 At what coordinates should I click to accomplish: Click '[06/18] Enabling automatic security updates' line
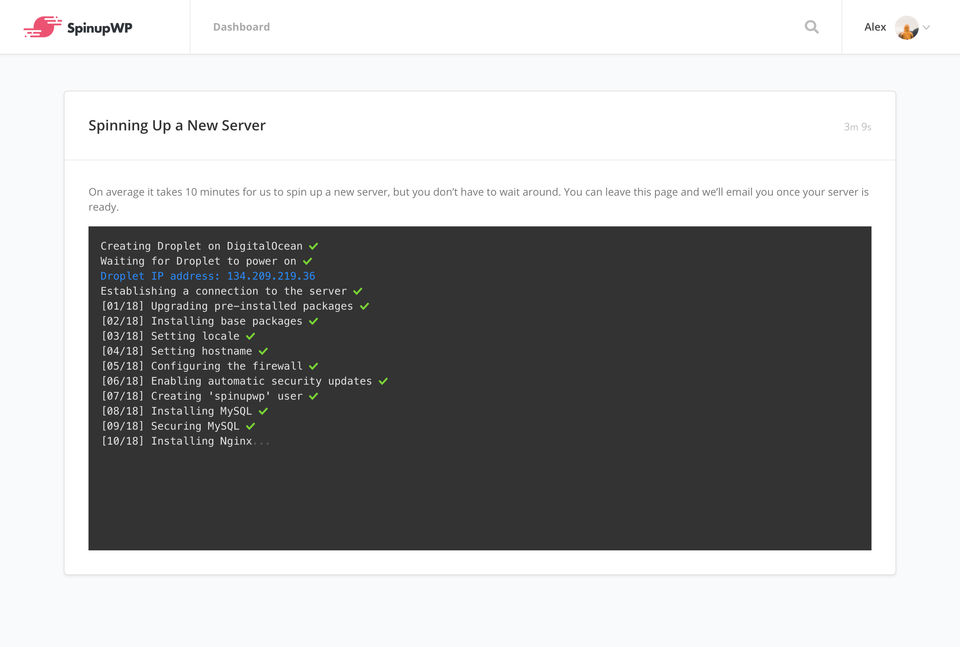244,381
